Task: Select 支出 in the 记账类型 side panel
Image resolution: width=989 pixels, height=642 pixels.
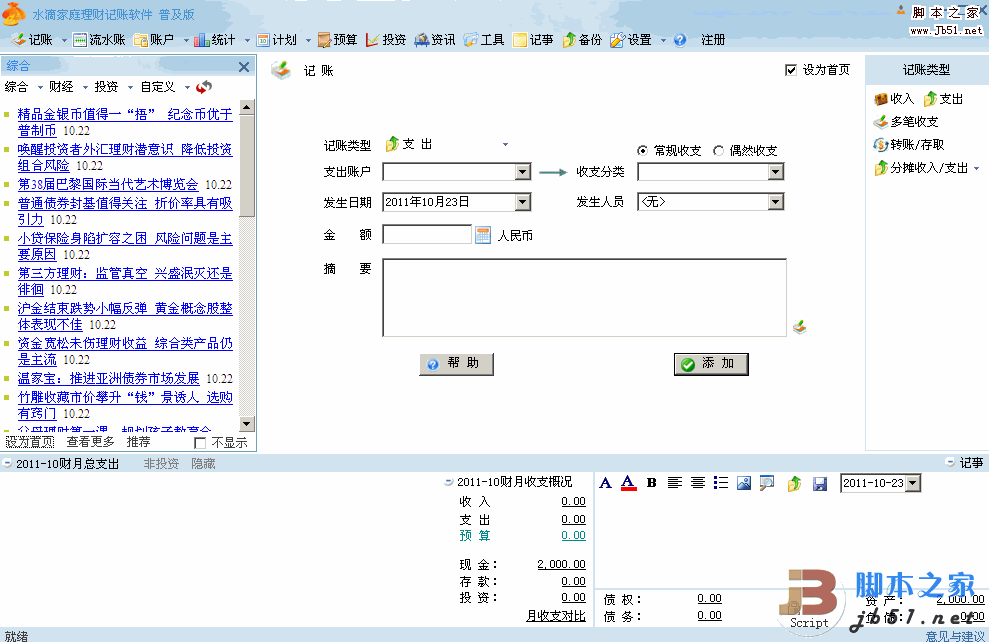Action: coord(944,99)
